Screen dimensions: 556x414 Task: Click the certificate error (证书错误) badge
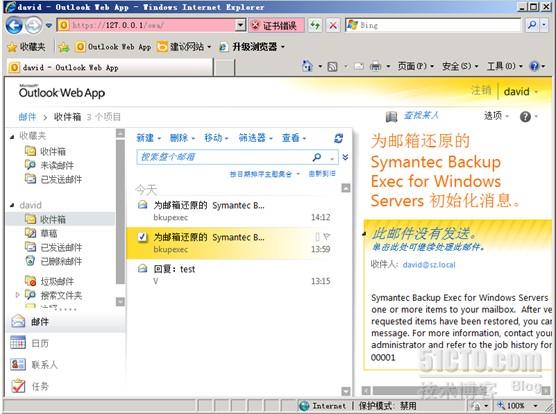pos(276,25)
